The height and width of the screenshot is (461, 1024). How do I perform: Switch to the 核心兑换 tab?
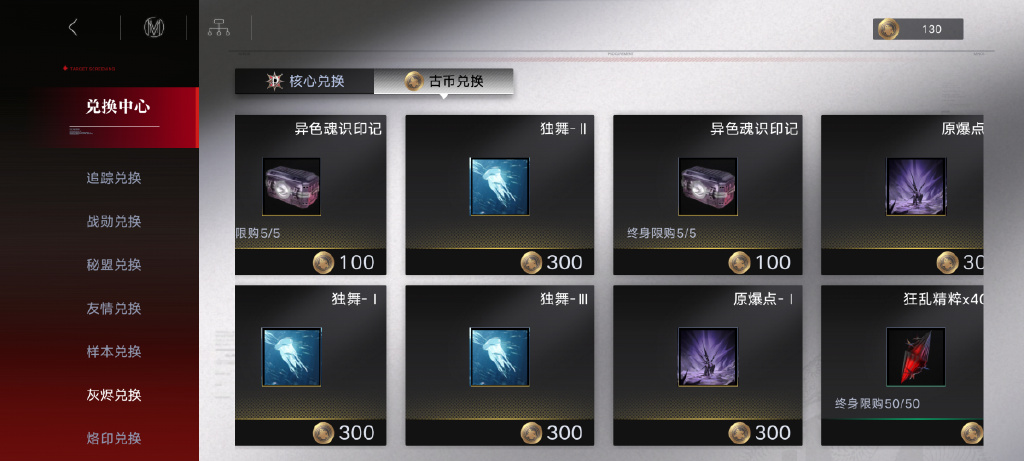(304, 82)
